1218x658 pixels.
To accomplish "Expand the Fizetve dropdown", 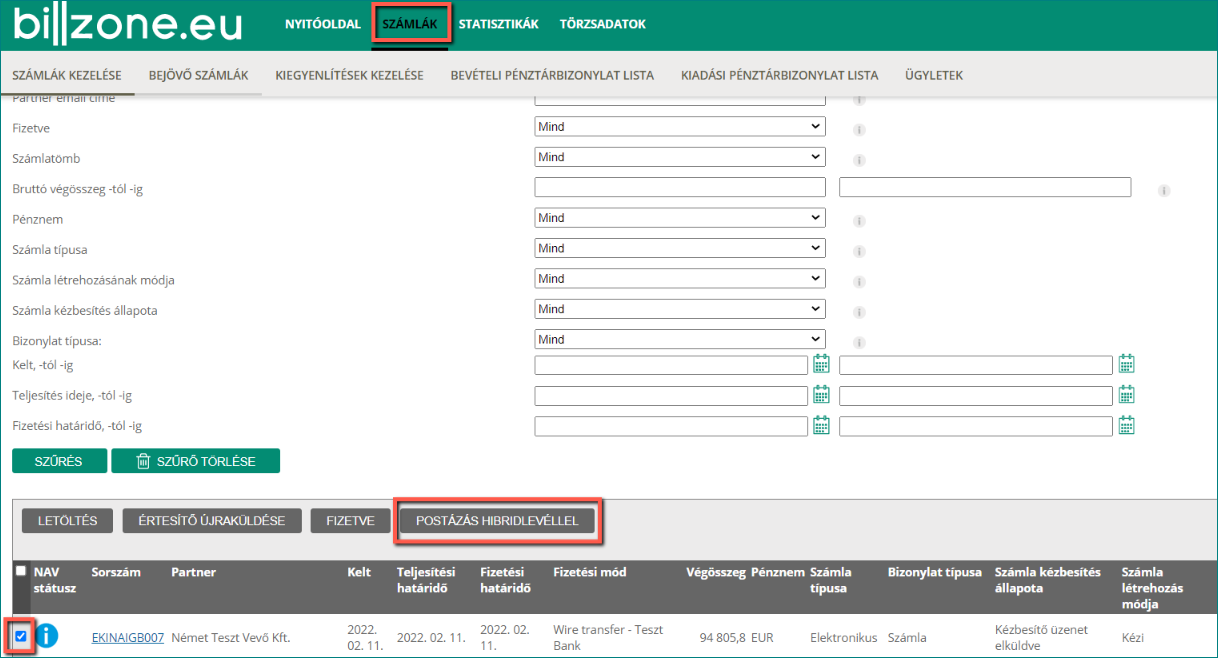I will click(680, 127).
